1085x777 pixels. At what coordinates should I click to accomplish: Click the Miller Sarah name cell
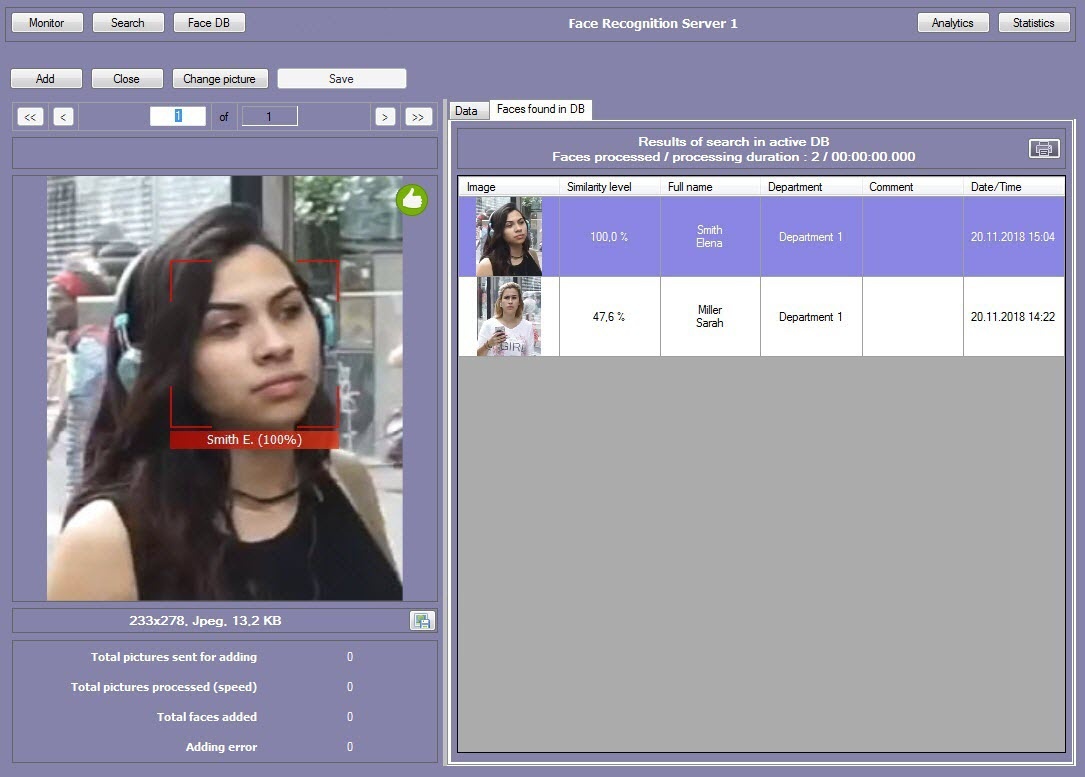[710, 317]
